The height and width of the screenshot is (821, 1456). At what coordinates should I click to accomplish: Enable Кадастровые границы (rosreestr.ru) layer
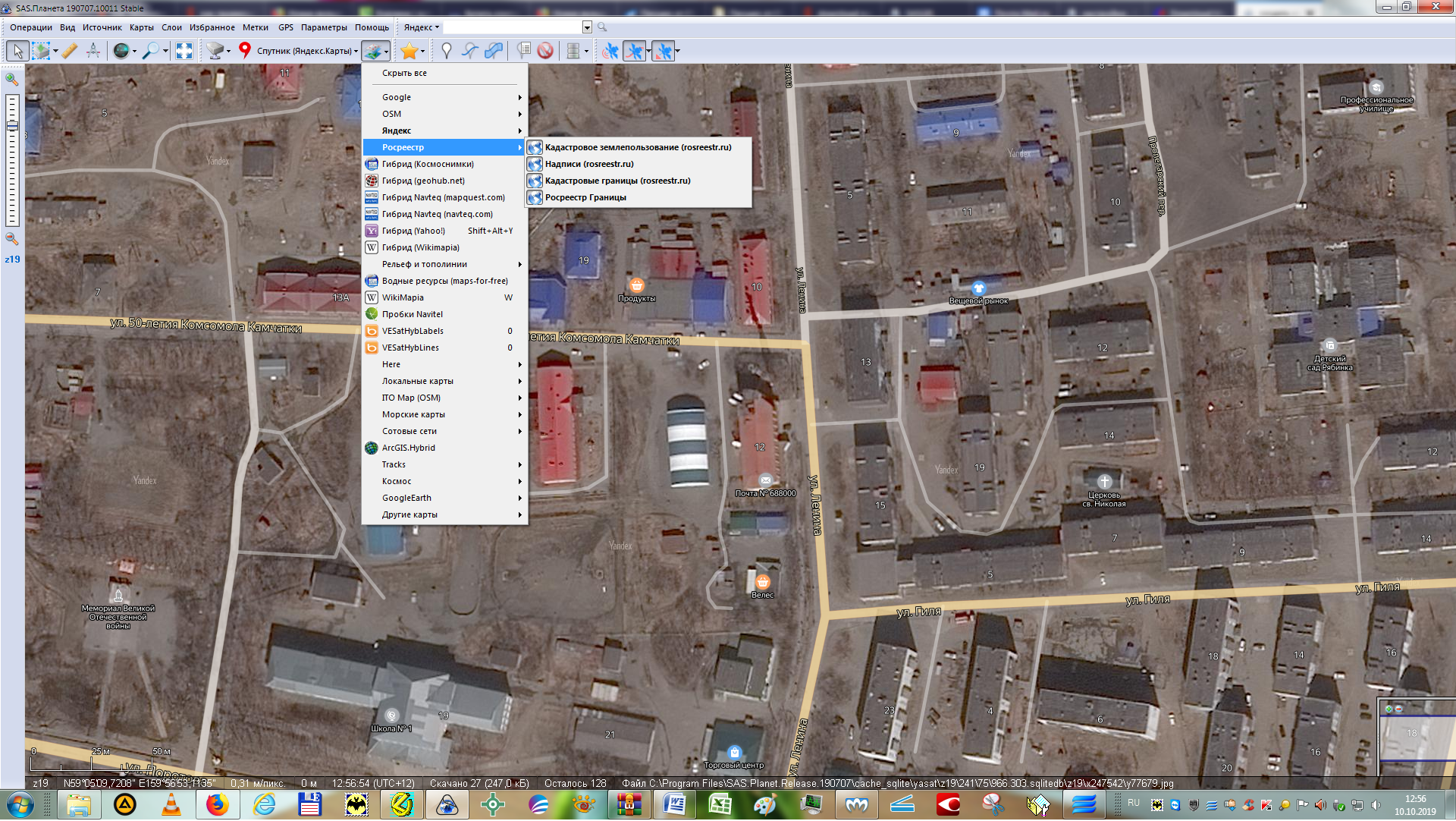(x=617, y=181)
